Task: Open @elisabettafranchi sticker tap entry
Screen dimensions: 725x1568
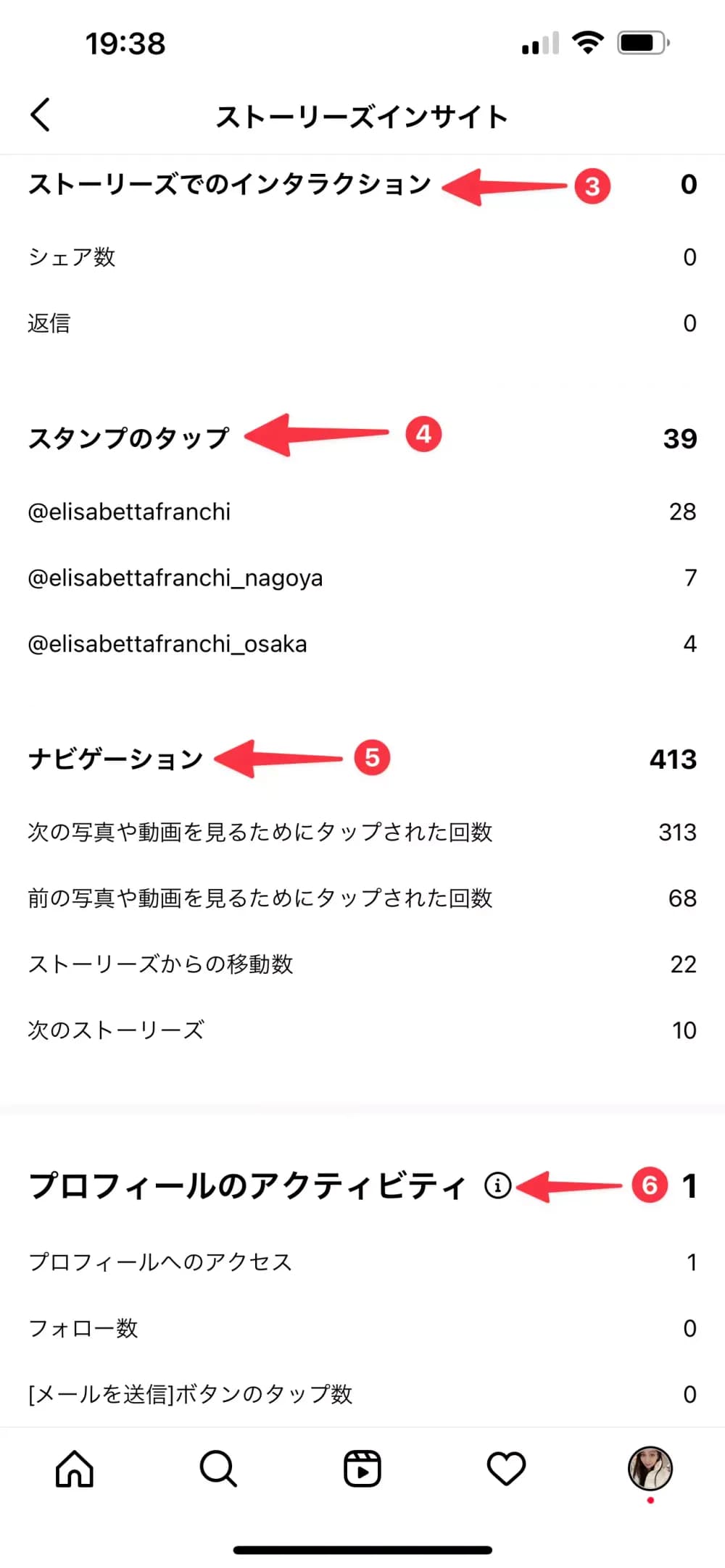Action: 129,512
